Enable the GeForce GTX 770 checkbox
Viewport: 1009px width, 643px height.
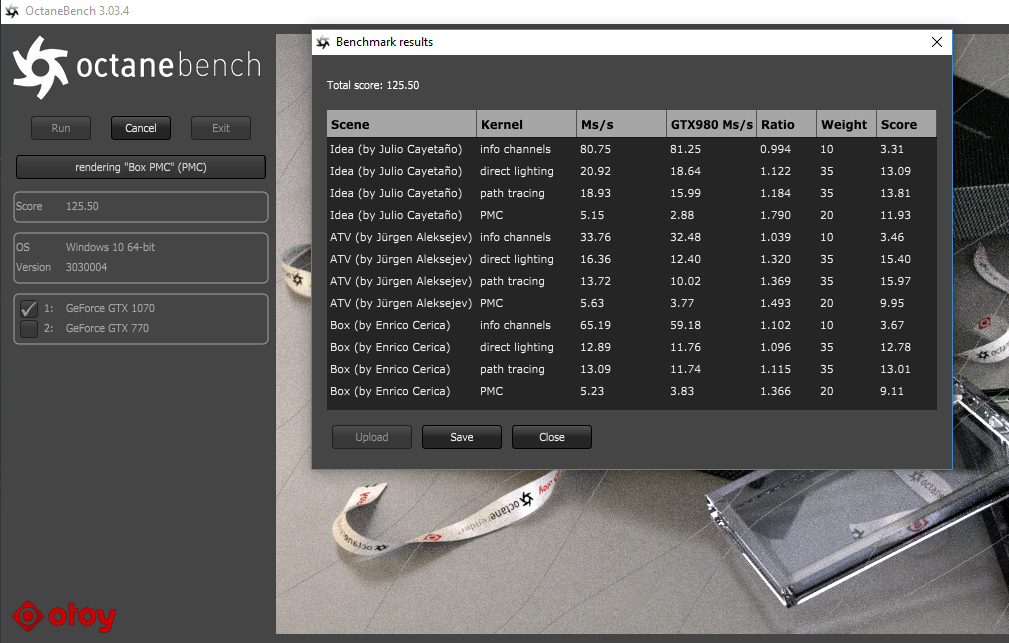pos(28,328)
